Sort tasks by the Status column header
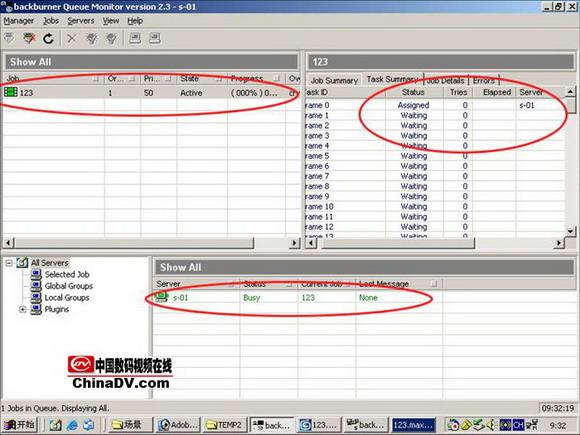 413,92
